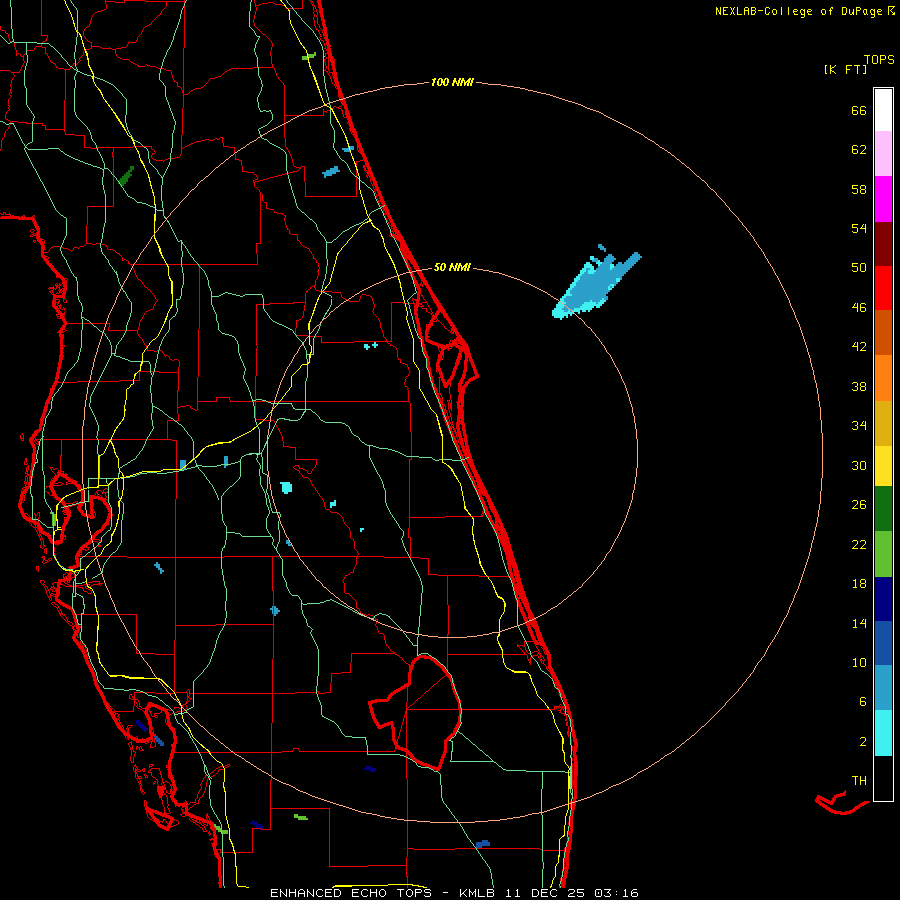Click the KMLB radar site identifier
This screenshot has width=900, height=900.
[x=479, y=893]
